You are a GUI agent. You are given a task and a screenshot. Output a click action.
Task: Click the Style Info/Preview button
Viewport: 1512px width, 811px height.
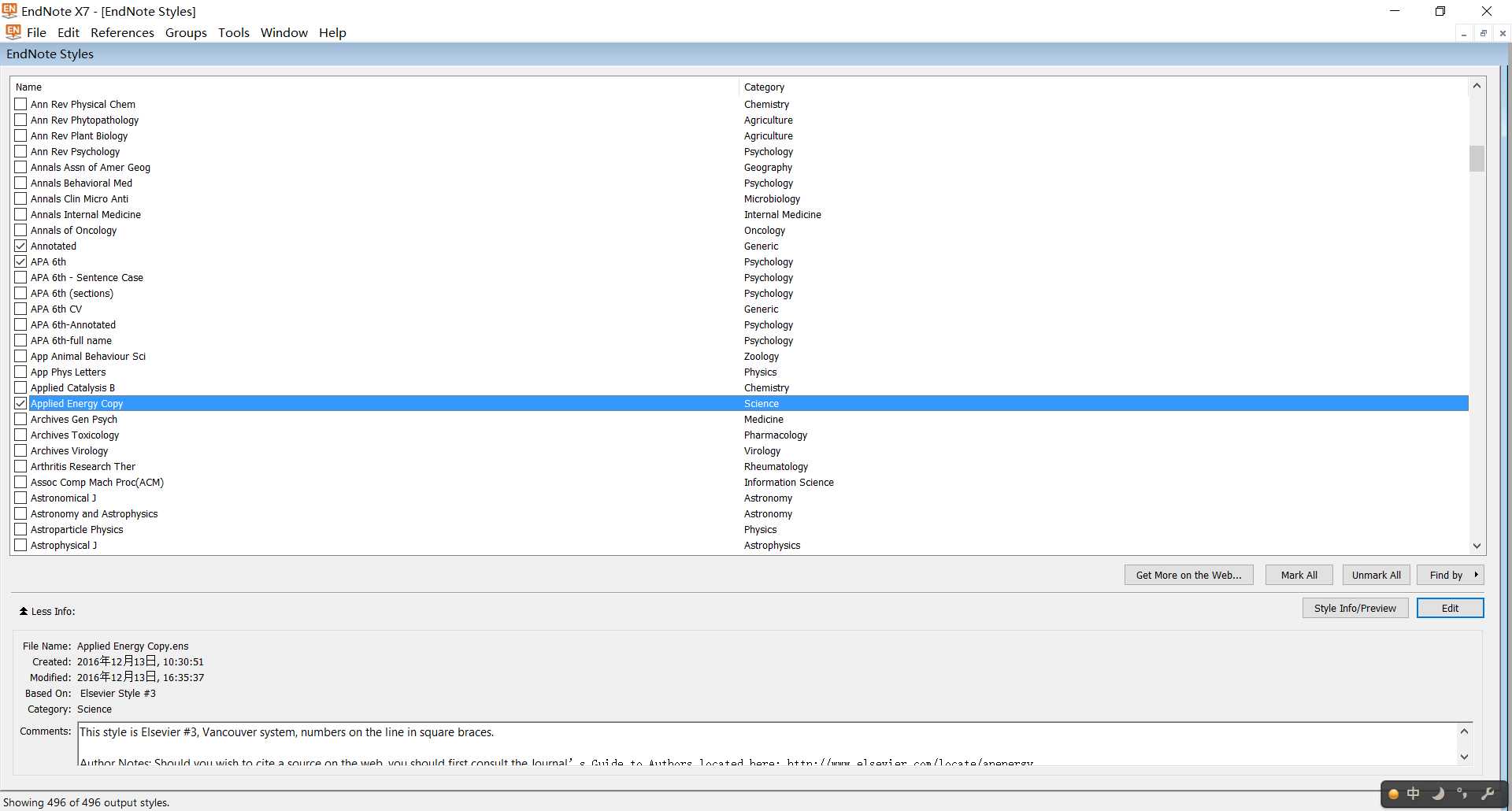pyautogui.click(x=1355, y=608)
